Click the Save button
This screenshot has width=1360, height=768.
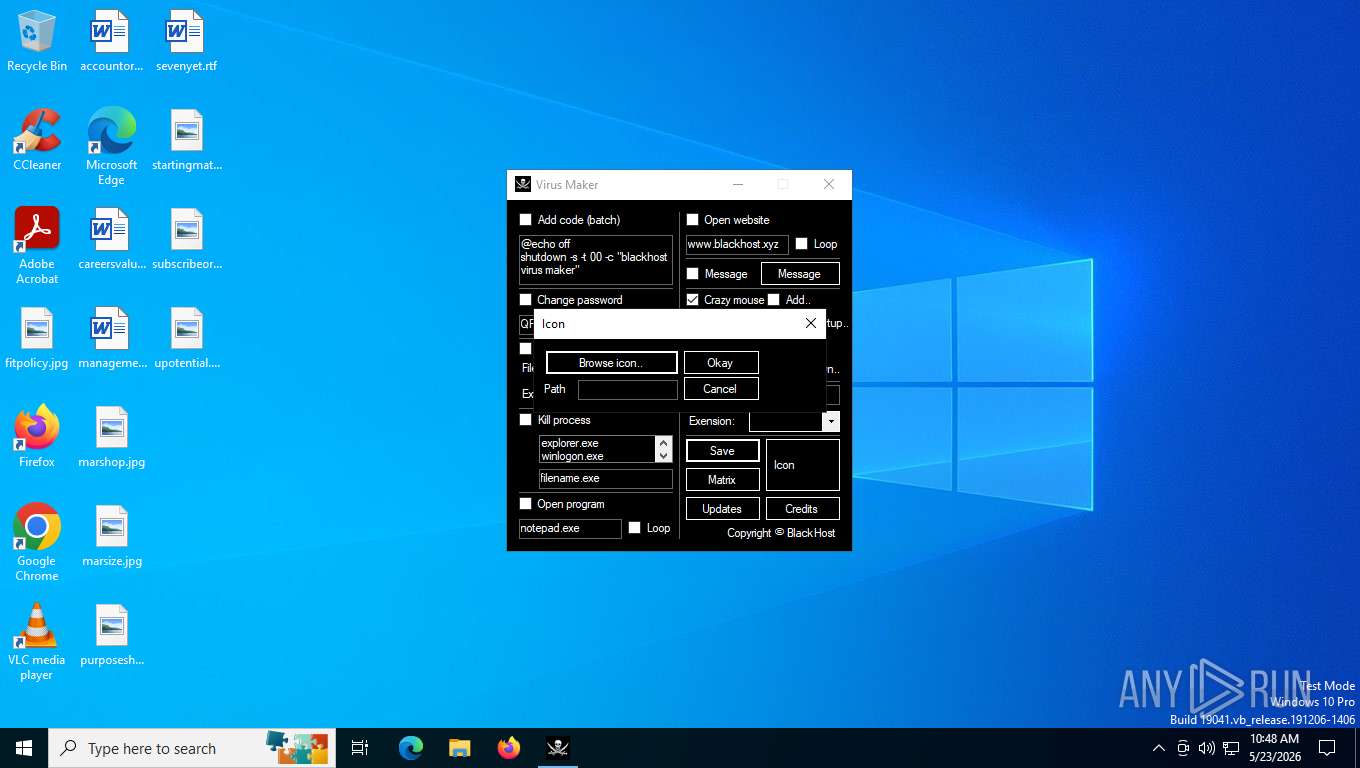point(722,451)
